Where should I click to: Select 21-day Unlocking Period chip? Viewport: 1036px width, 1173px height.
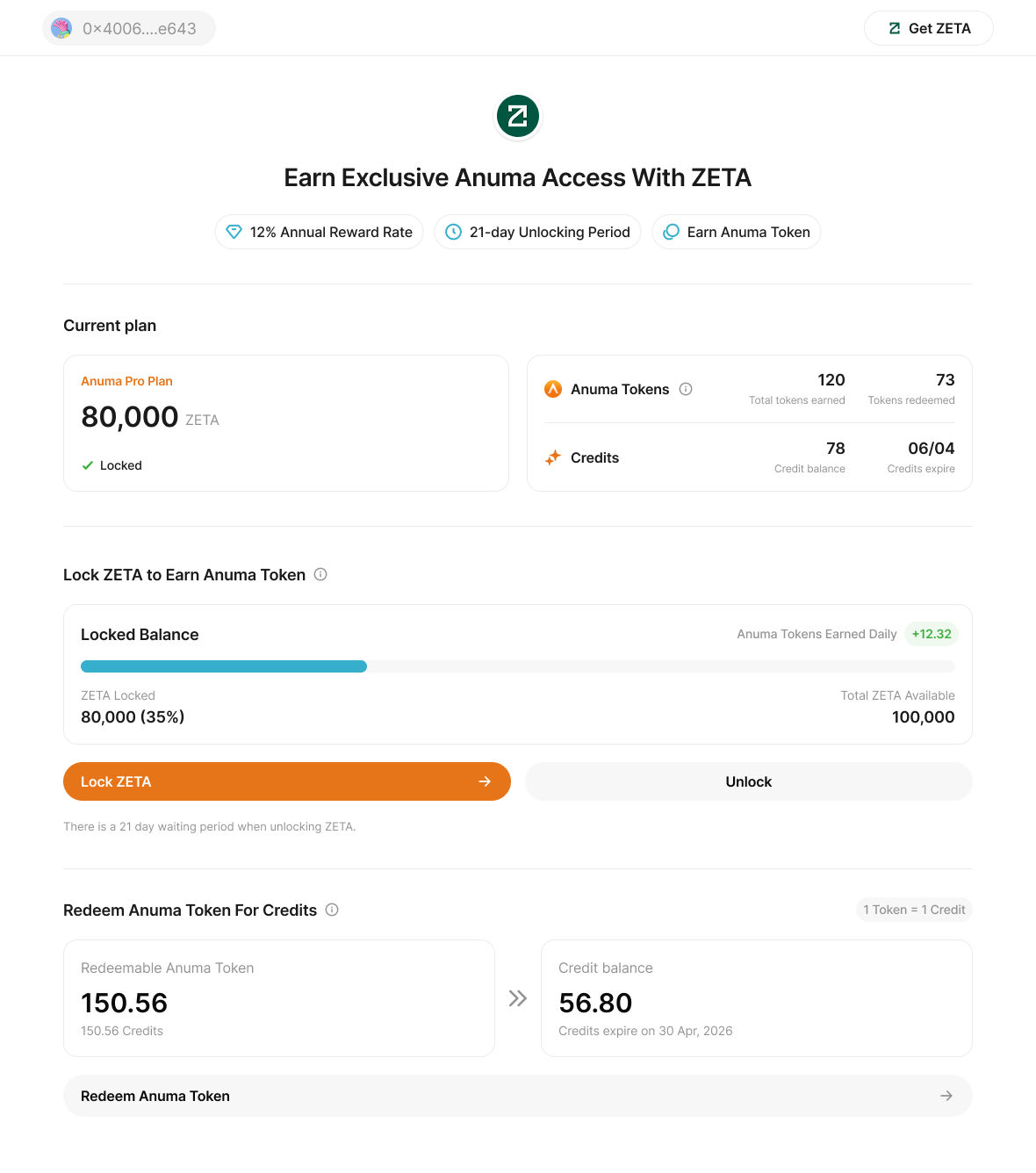point(538,232)
